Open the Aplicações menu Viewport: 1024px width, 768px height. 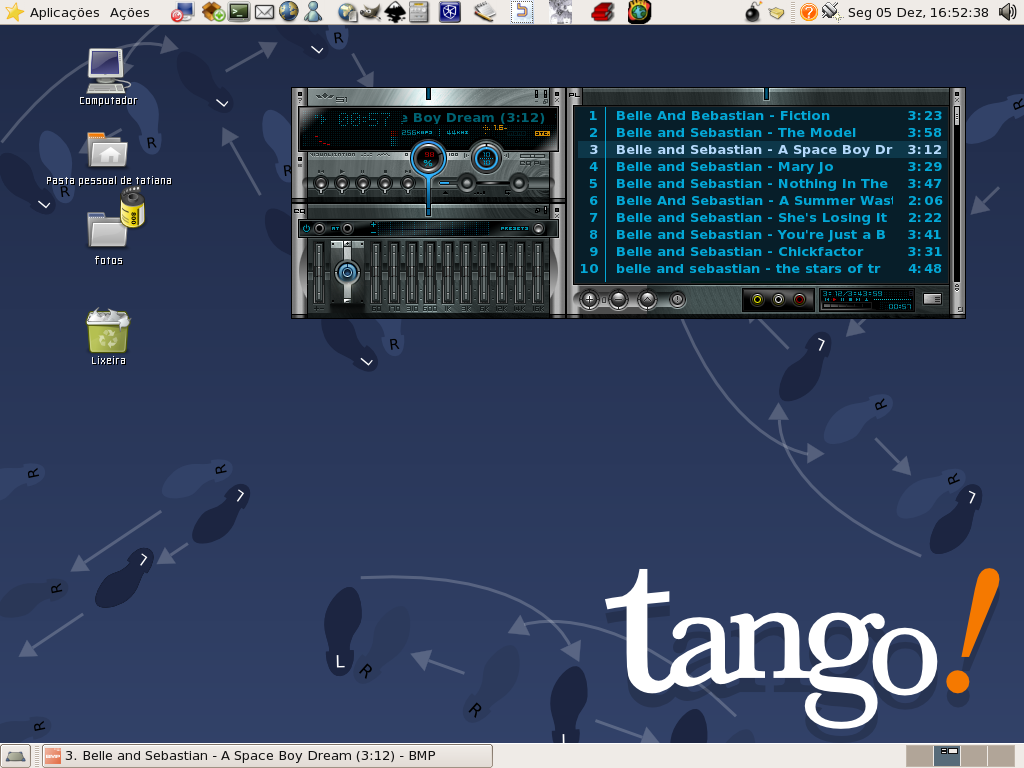click(65, 12)
